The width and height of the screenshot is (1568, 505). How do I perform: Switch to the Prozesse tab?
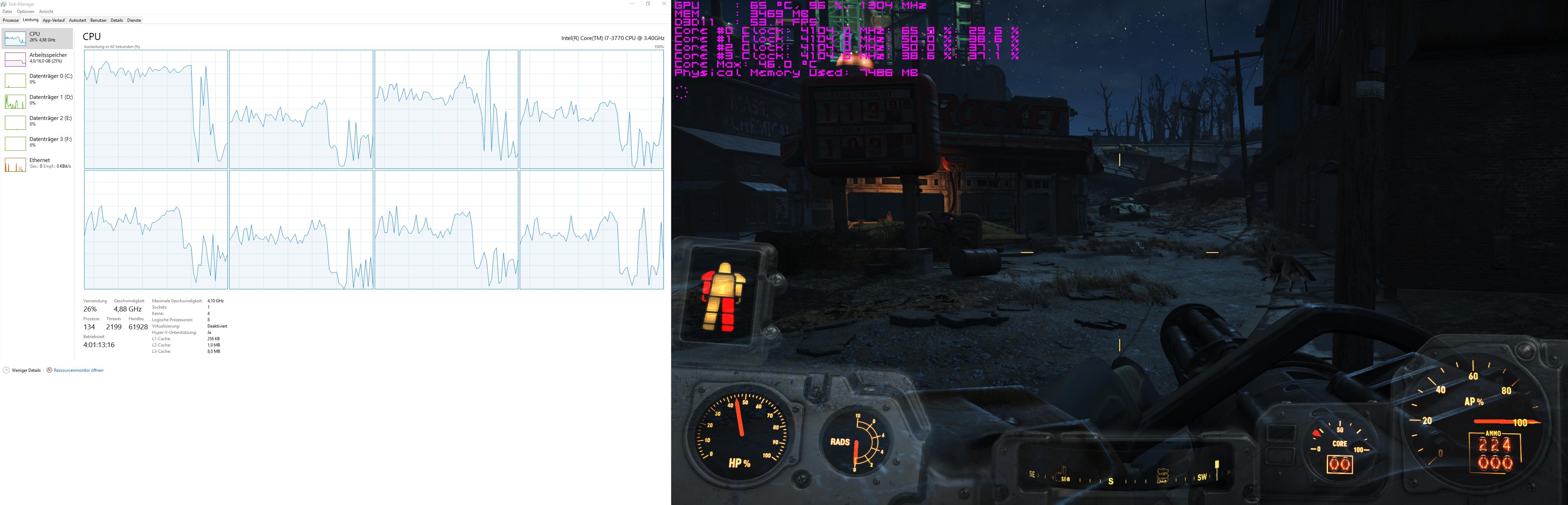(x=11, y=20)
